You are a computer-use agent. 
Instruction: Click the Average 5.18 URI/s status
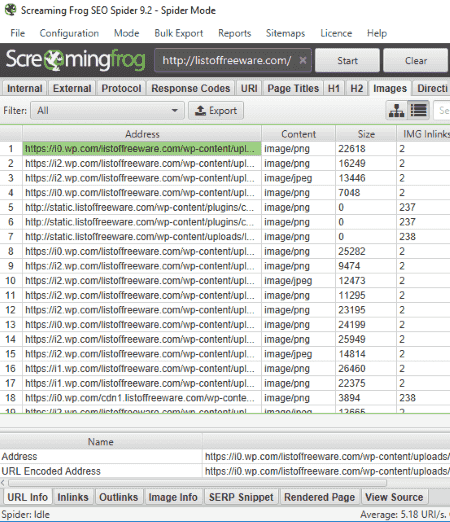pos(403,514)
